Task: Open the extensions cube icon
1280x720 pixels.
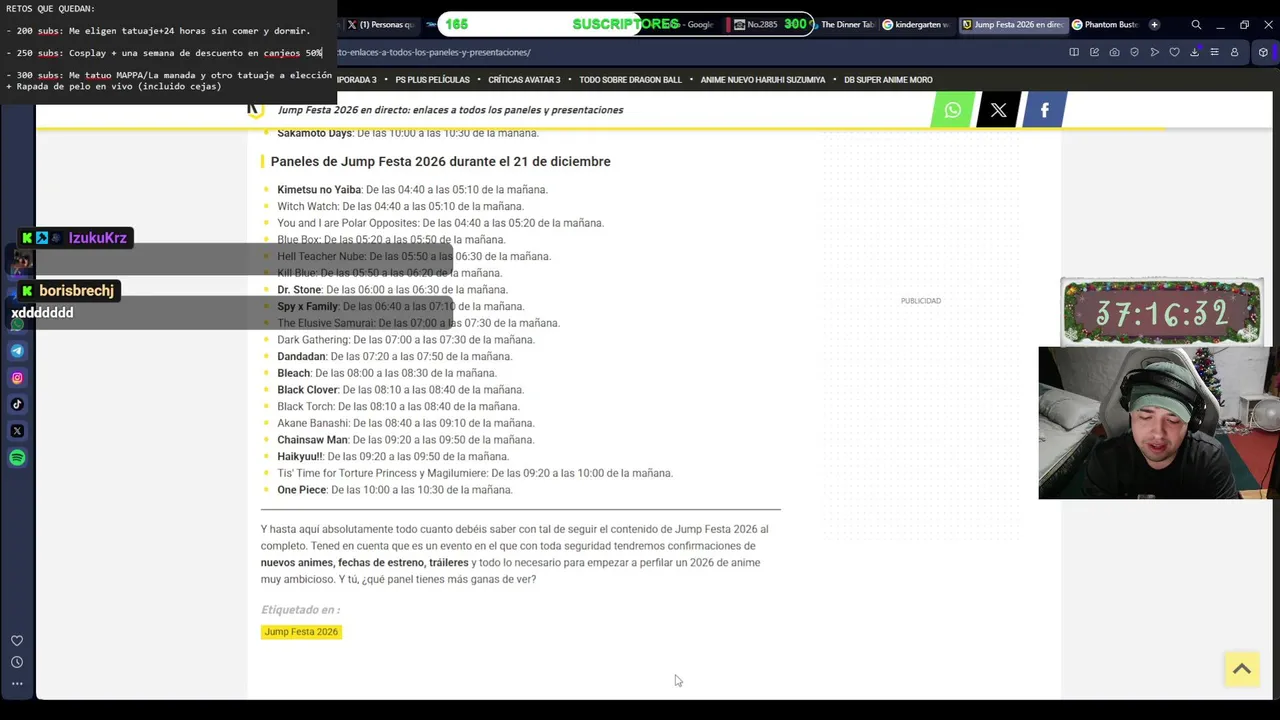Action: (1263, 52)
